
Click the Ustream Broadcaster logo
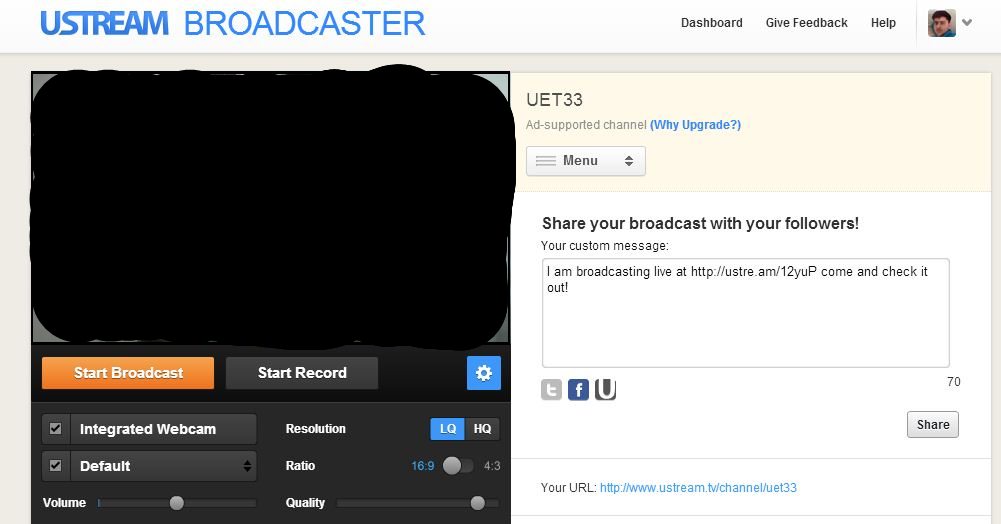(x=232, y=23)
